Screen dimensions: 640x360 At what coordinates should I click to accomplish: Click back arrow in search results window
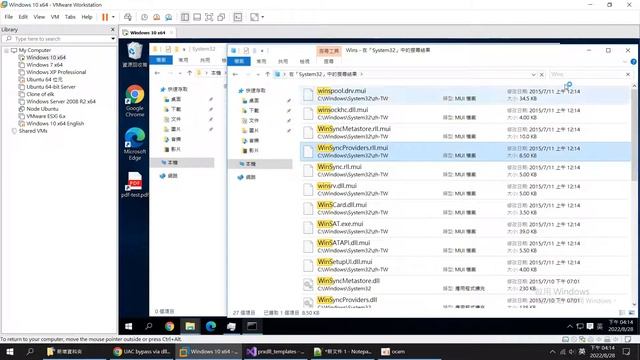point(235,74)
